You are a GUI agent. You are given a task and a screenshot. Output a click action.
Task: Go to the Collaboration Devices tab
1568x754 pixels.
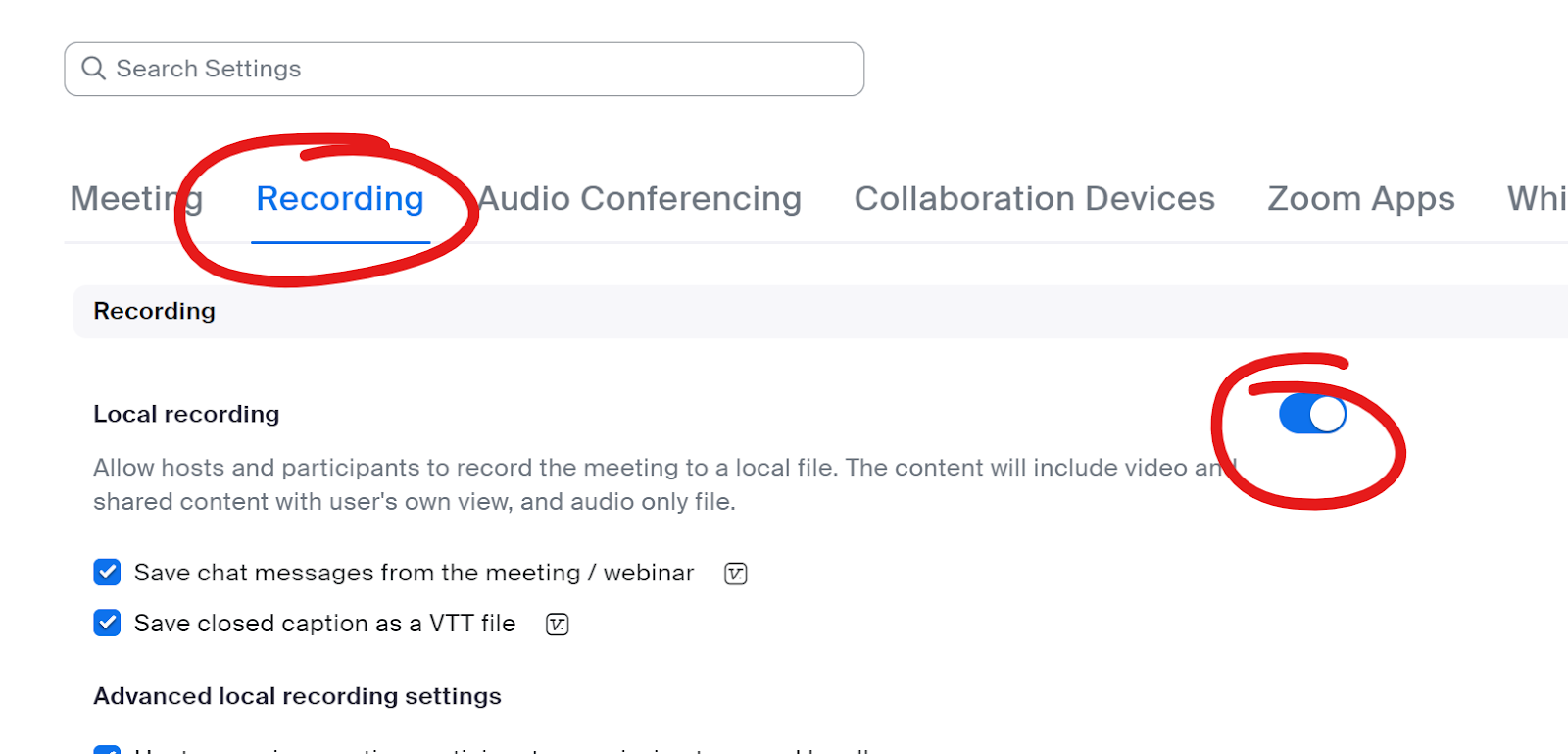(1035, 198)
